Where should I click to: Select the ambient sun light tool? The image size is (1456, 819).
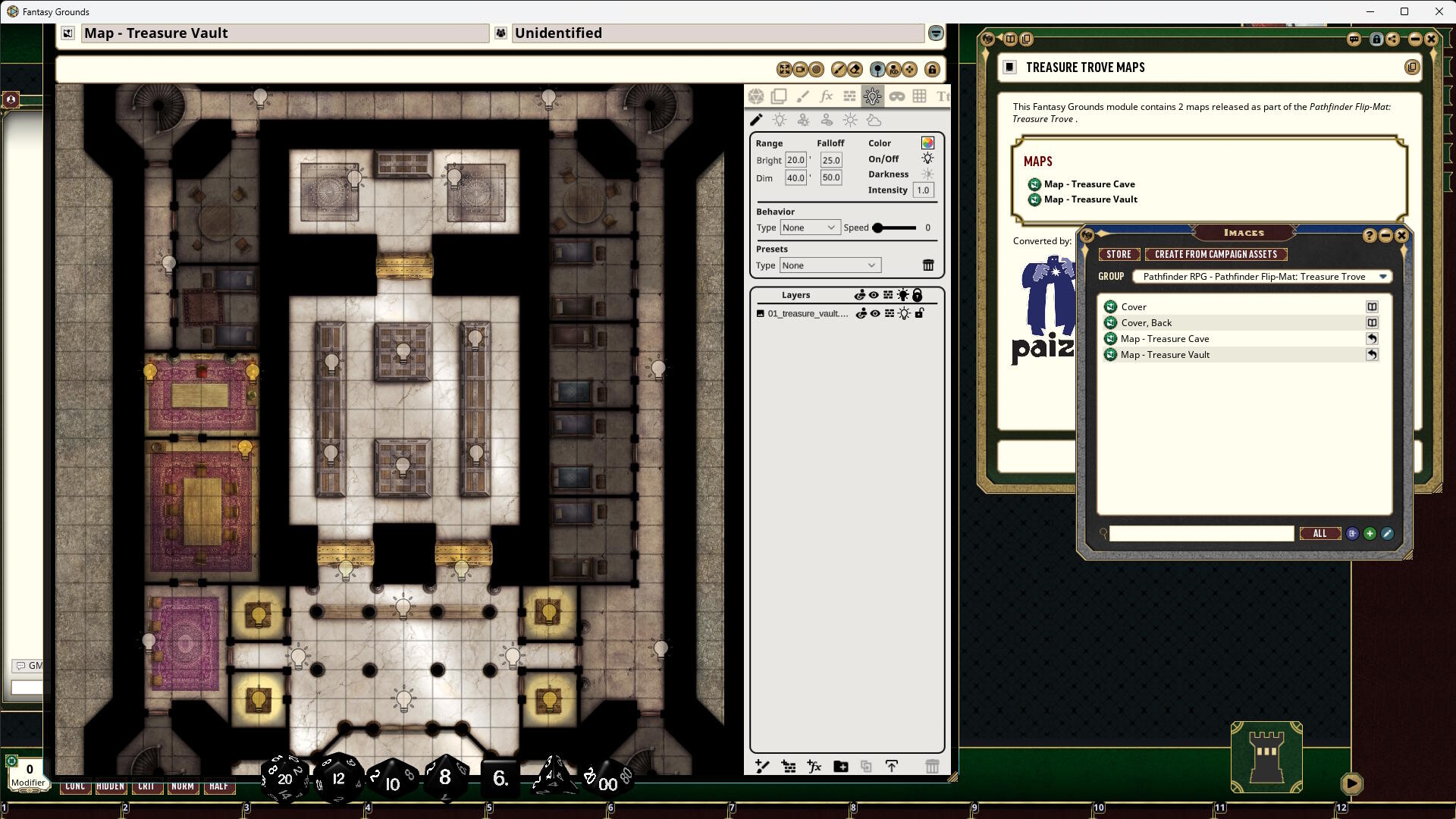pyautogui.click(x=850, y=120)
